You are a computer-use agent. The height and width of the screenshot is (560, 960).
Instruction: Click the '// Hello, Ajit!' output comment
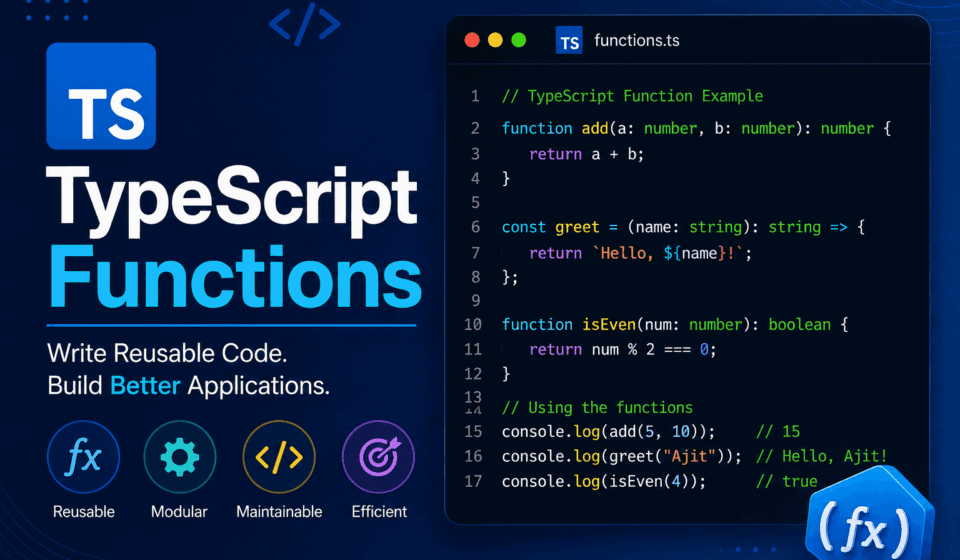click(822, 457)
